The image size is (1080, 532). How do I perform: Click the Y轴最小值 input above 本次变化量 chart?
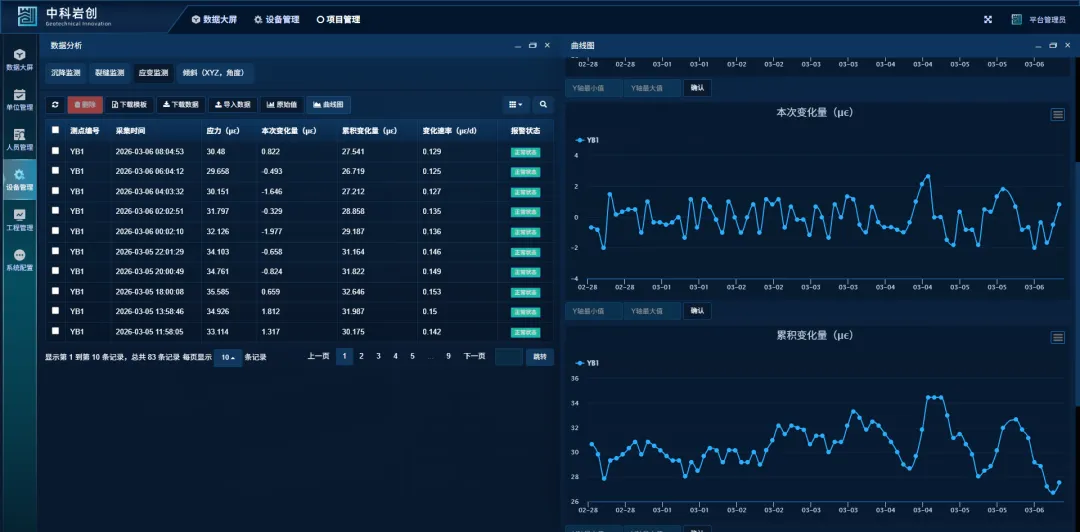coord(594,88)
